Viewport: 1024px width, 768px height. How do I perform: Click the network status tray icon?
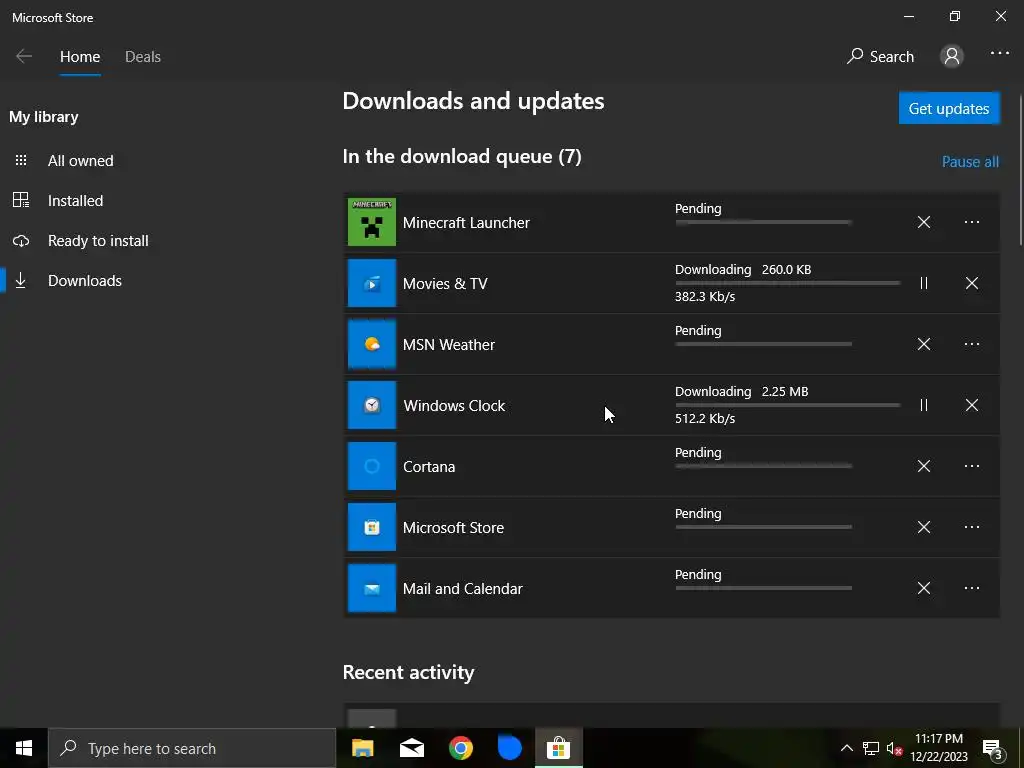click(x=871, y=748)
